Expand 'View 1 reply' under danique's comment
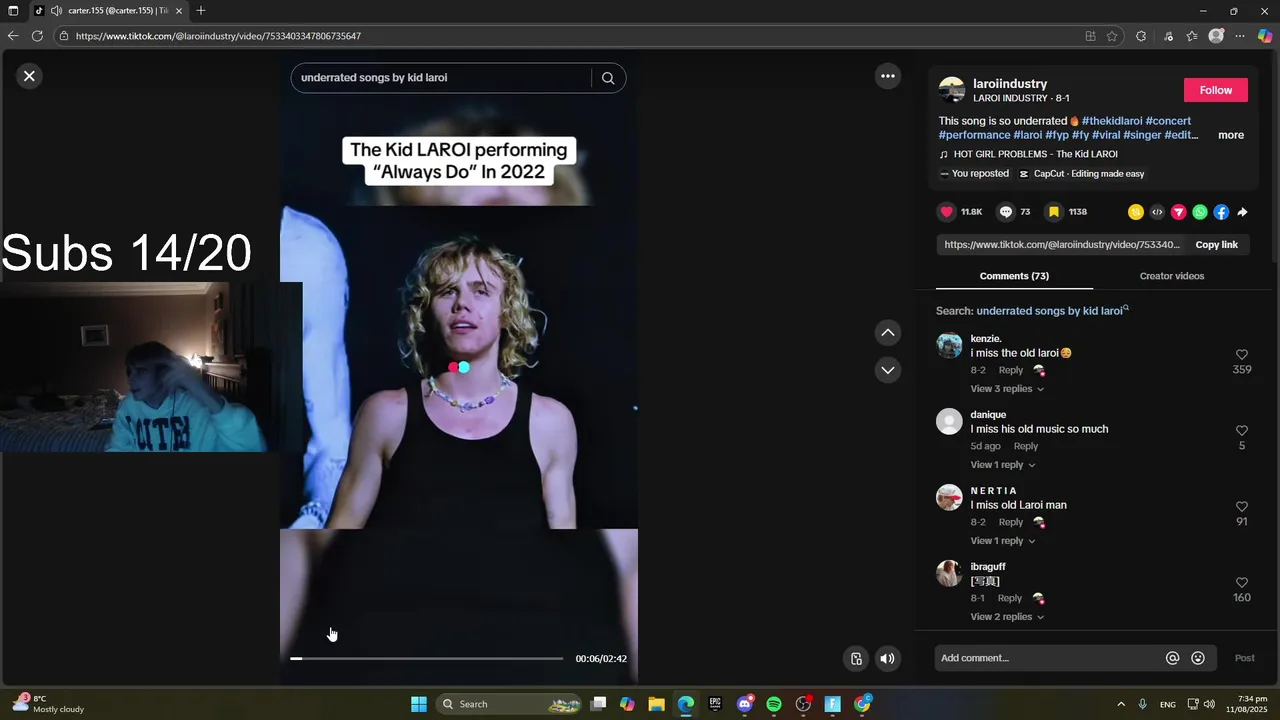 [1003, 465]
